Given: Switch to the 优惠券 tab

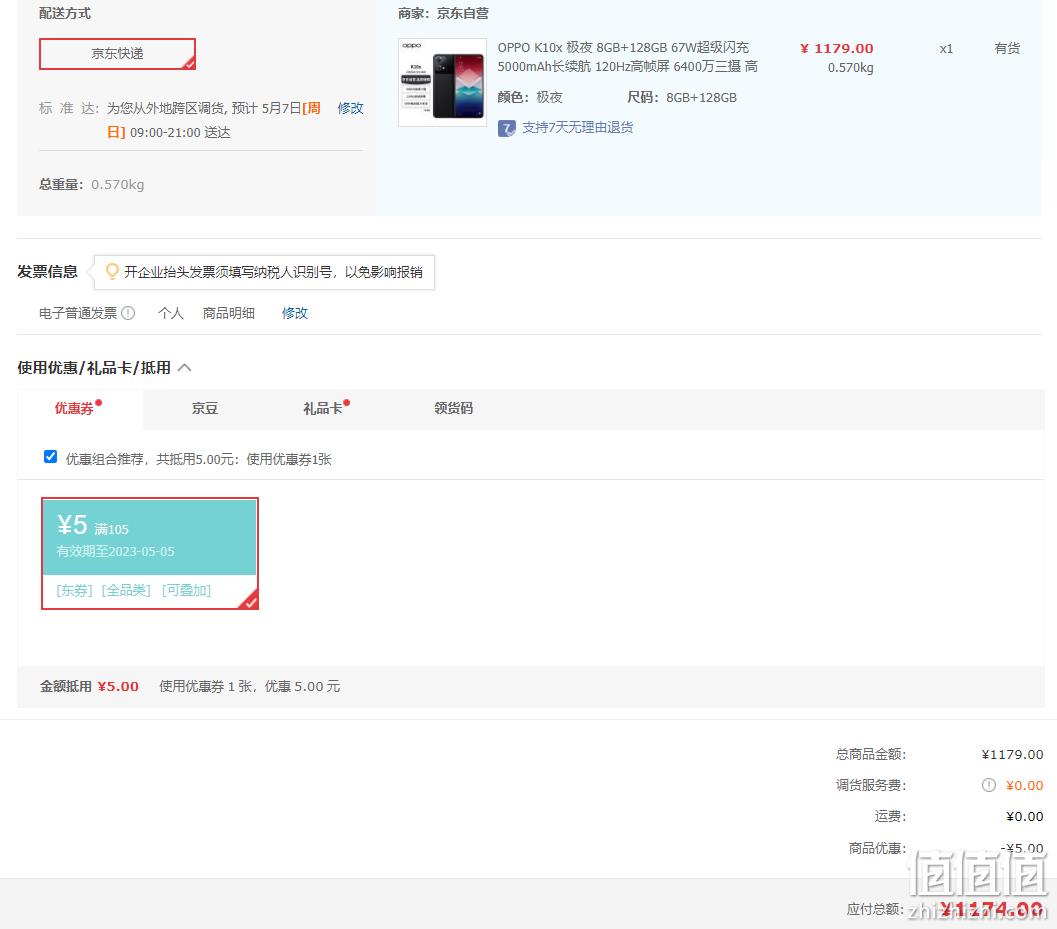Looking at the screenshot, I should 78,408.
